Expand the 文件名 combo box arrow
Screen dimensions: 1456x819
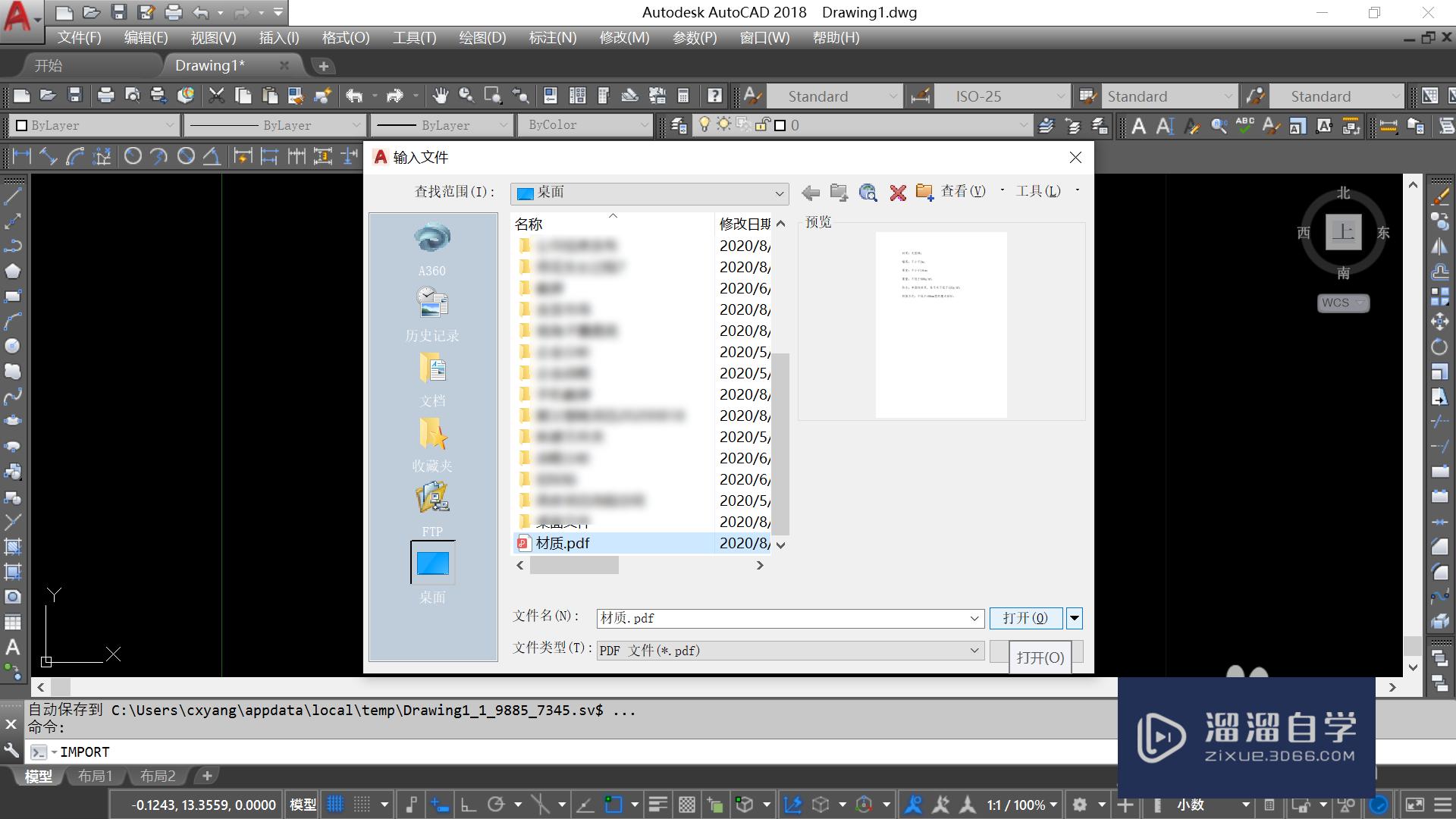974,619
